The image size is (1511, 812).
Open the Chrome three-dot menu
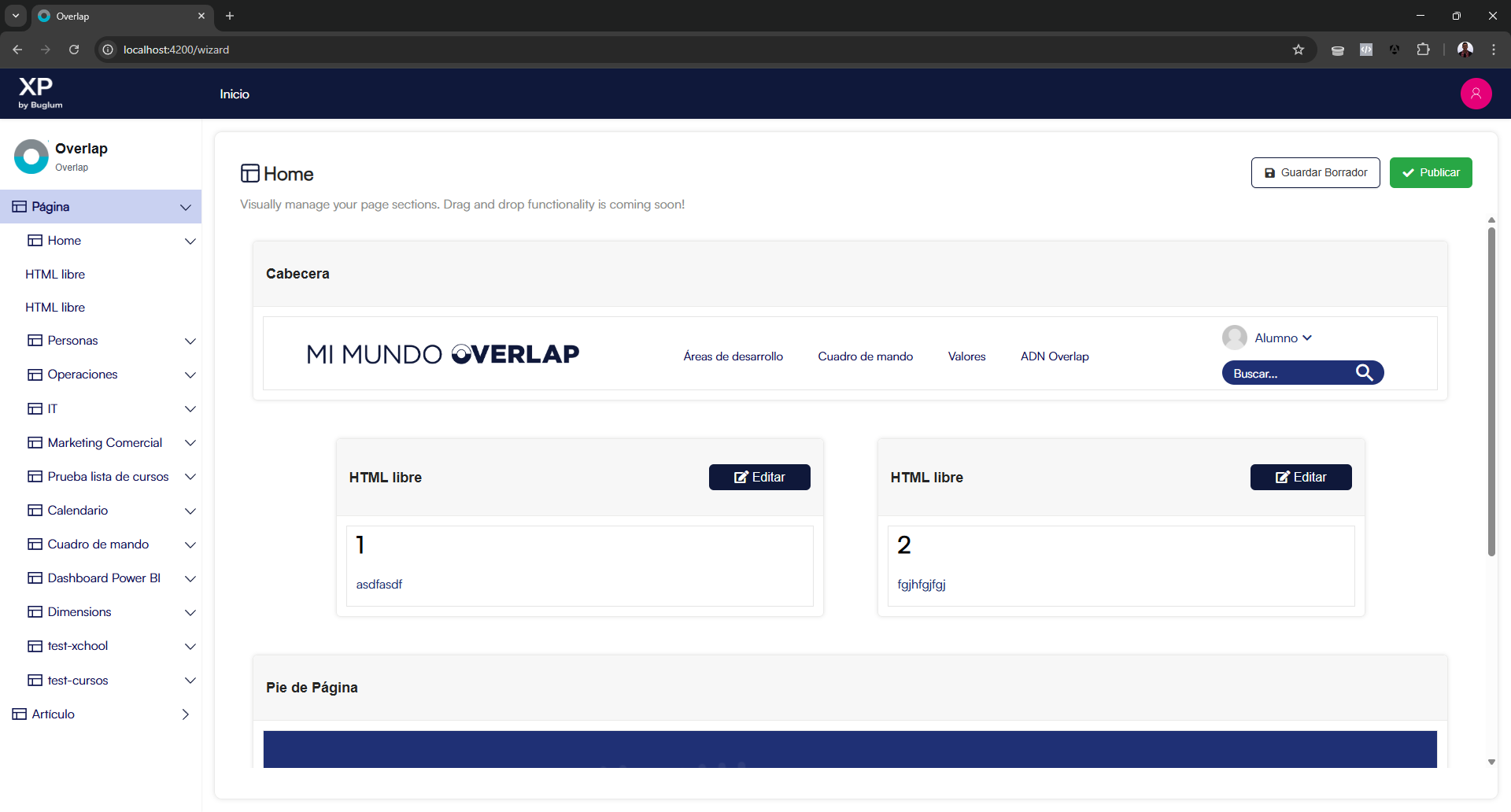(x=1494, y=50)
